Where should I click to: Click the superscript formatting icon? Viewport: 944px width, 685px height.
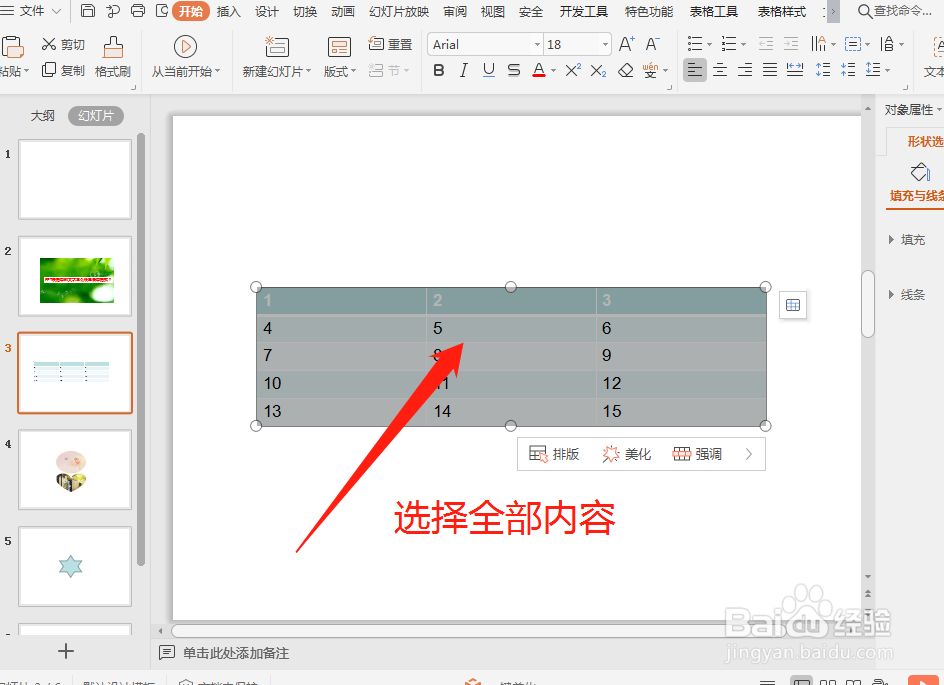click(x=571, y=70)
